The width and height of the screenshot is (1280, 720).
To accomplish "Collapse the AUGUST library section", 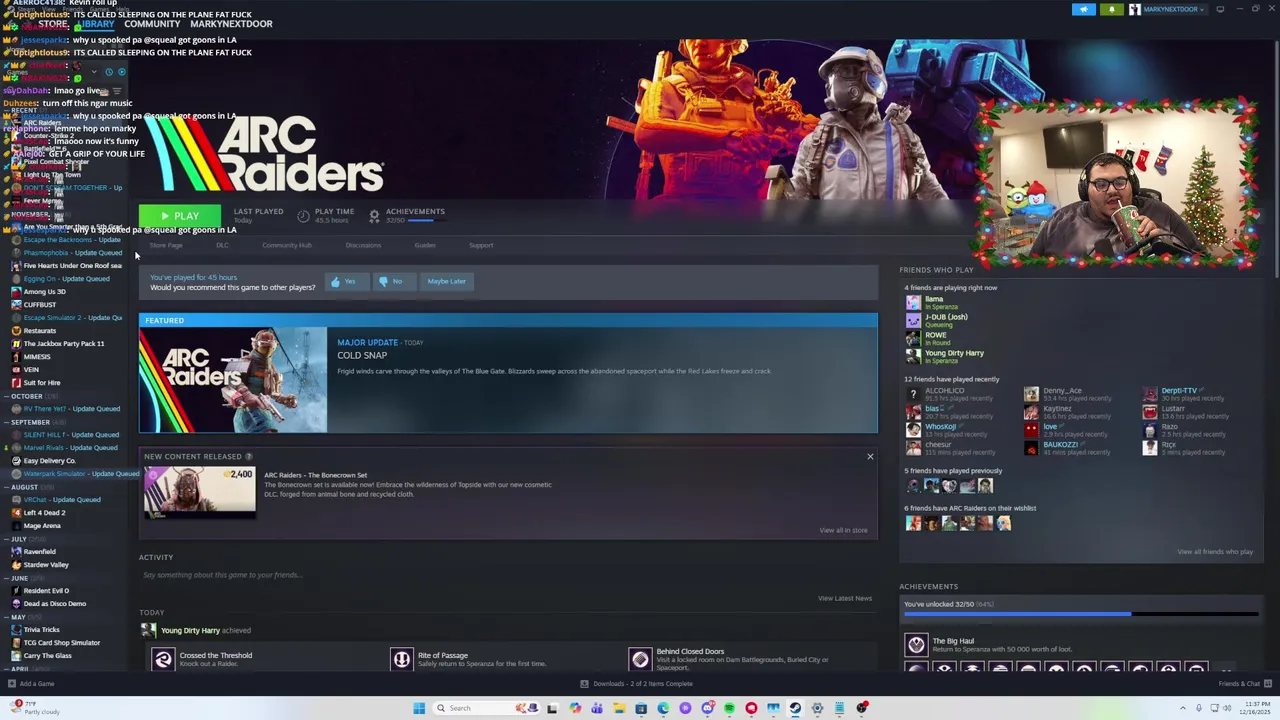I will tap(7, 487).
